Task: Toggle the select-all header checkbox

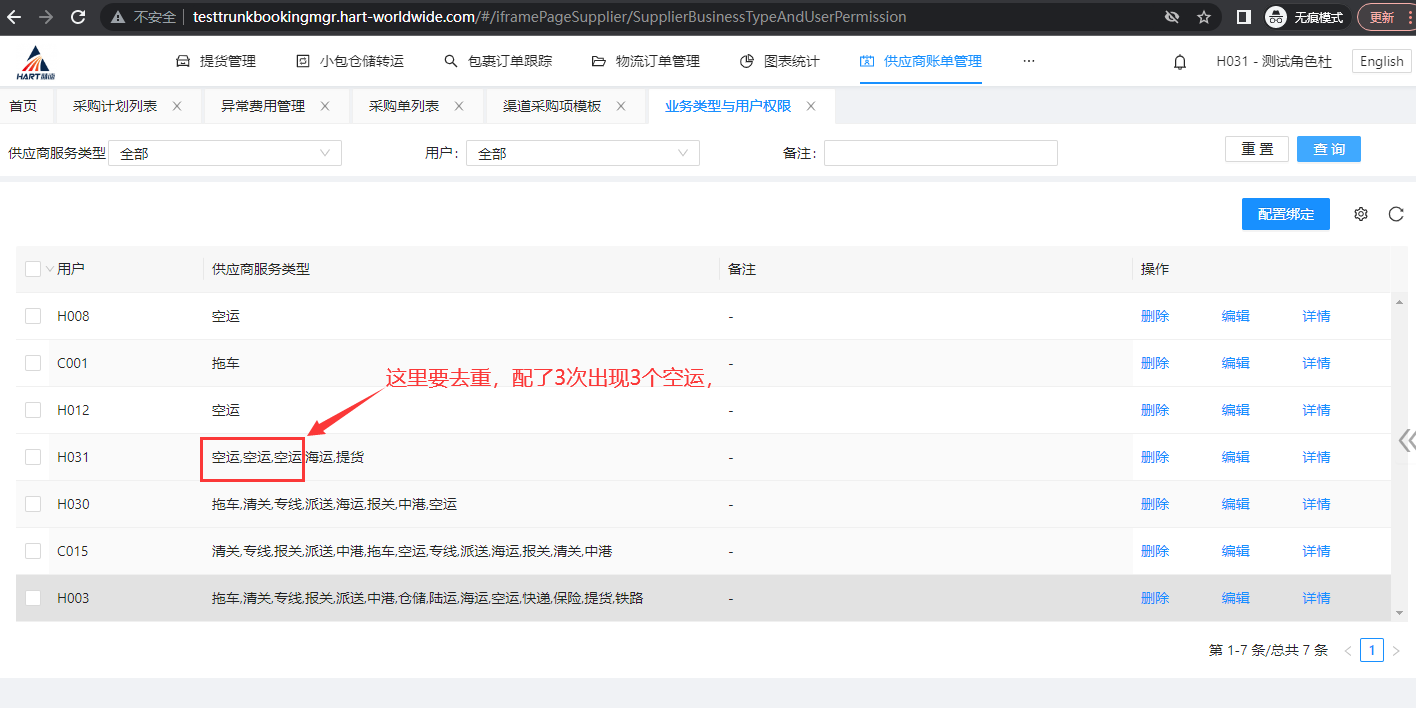Action: point(33,269)
